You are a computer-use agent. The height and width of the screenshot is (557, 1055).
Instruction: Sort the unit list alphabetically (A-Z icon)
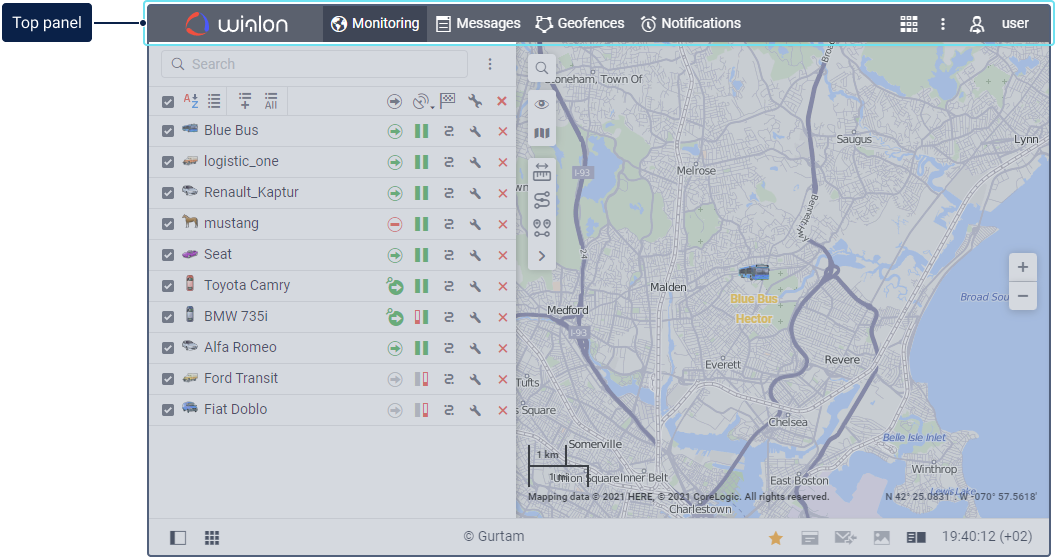tap(191, 101)
